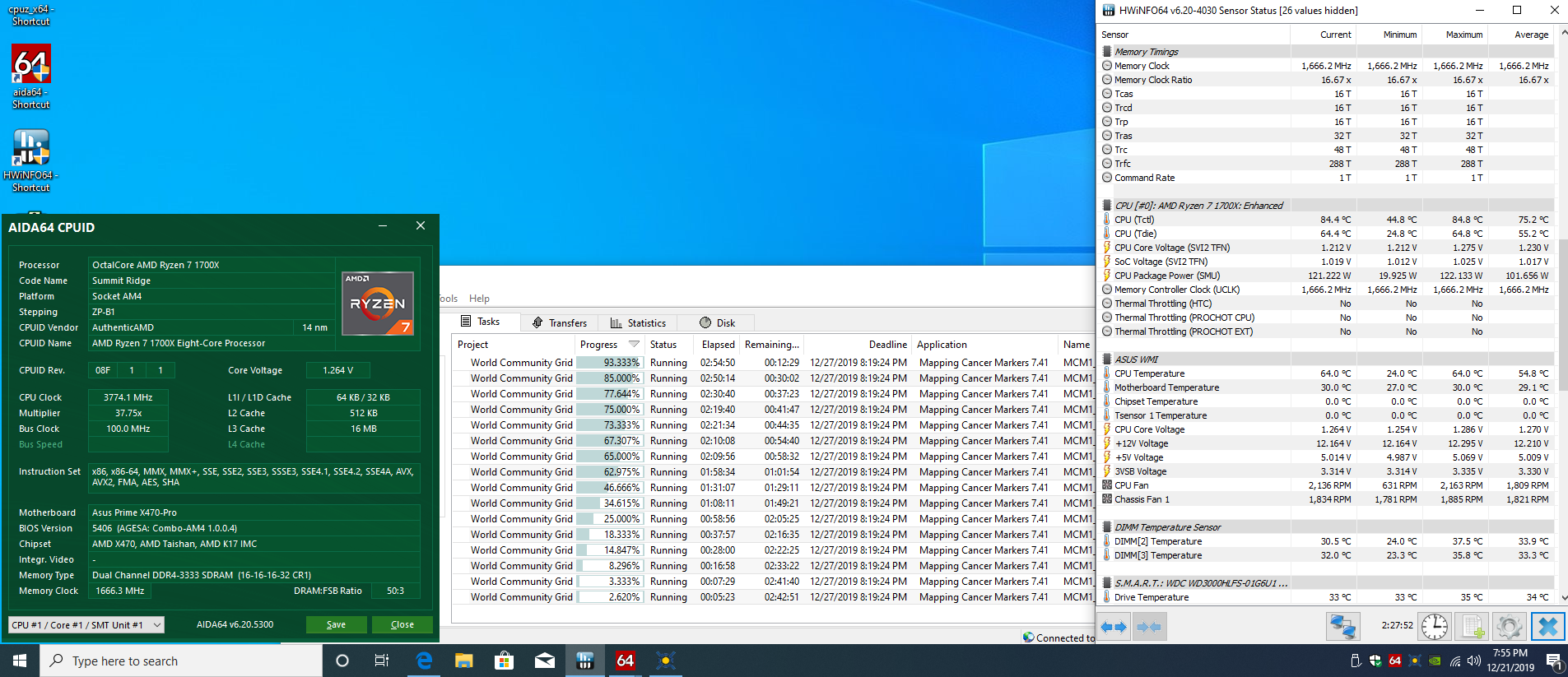The width and height of the screenshot is (1568, 677).
Task: Open File Explorer from taskbar
Action: [x=463, y=661]
